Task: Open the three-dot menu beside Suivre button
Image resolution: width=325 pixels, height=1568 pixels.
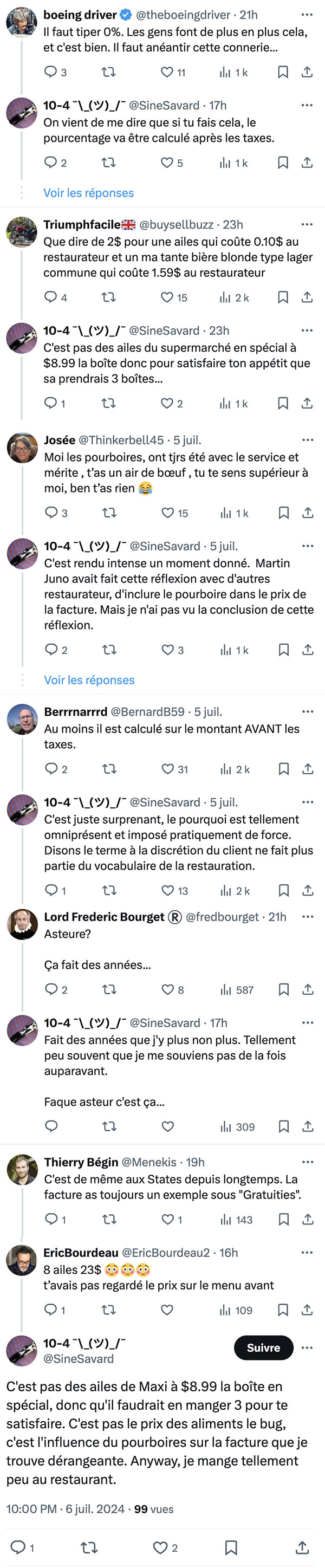Action: coord(307,1347)
